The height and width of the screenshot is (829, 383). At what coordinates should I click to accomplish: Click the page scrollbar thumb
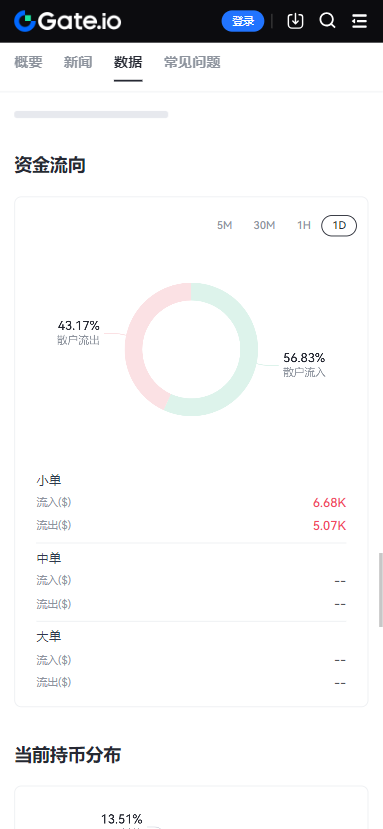click(380, 590)
